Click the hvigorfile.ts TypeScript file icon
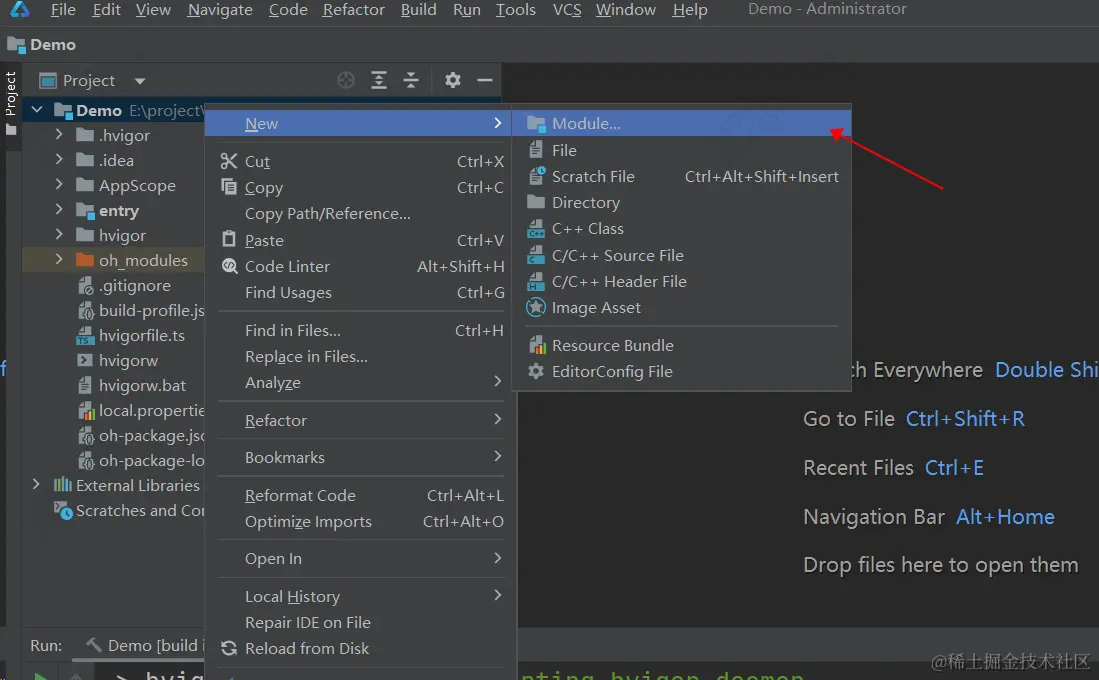Screen dimensions: 1099x680 point(85,336)
